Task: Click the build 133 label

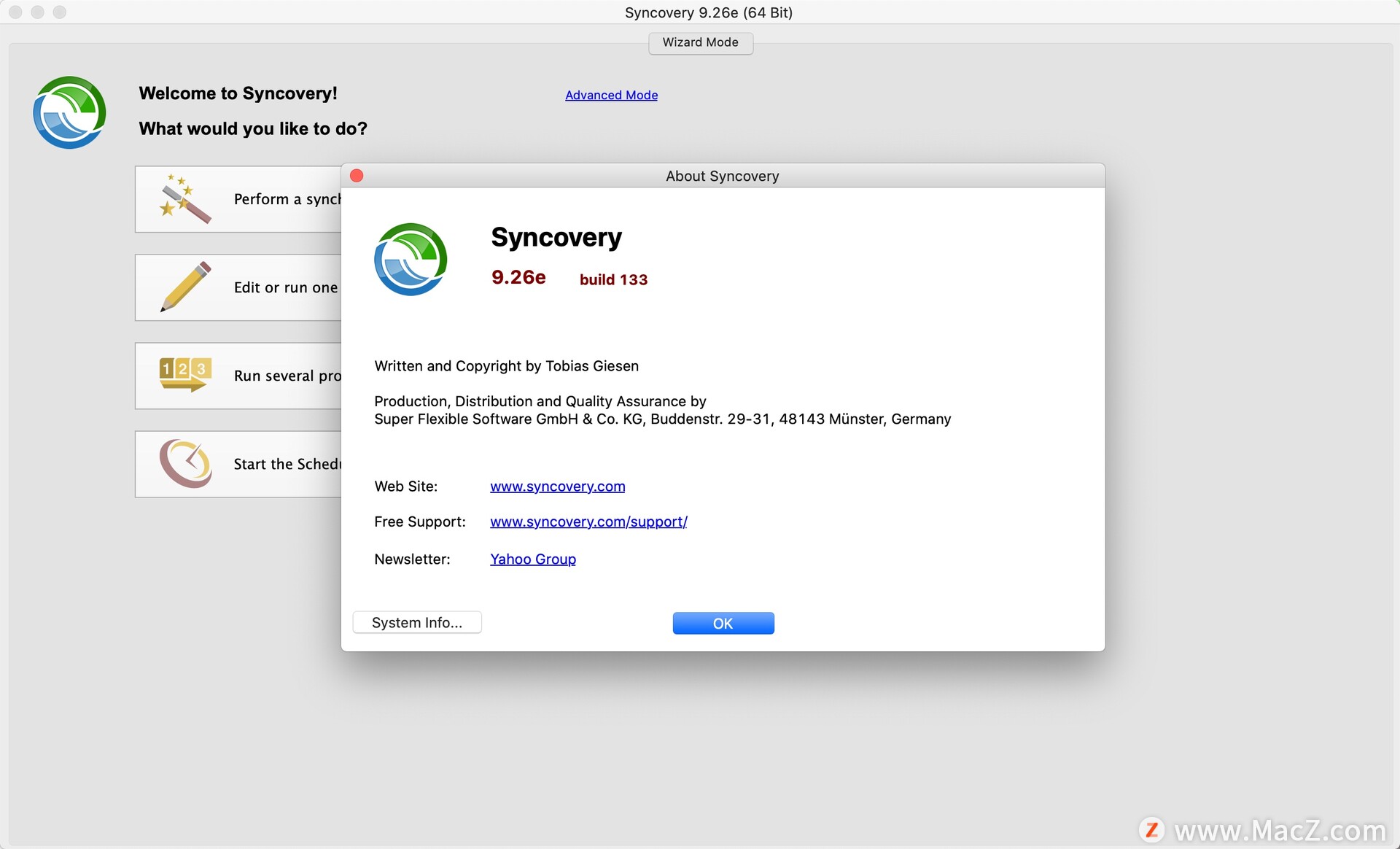Action: click(613, 279)
